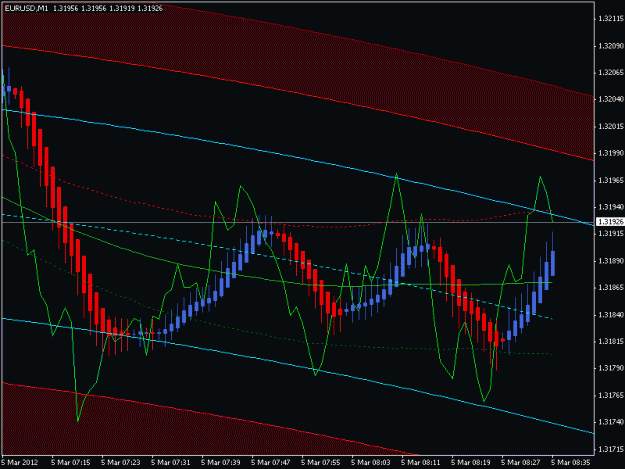Click time axis label 5 Mar 08:35

(x=570, y=462)
